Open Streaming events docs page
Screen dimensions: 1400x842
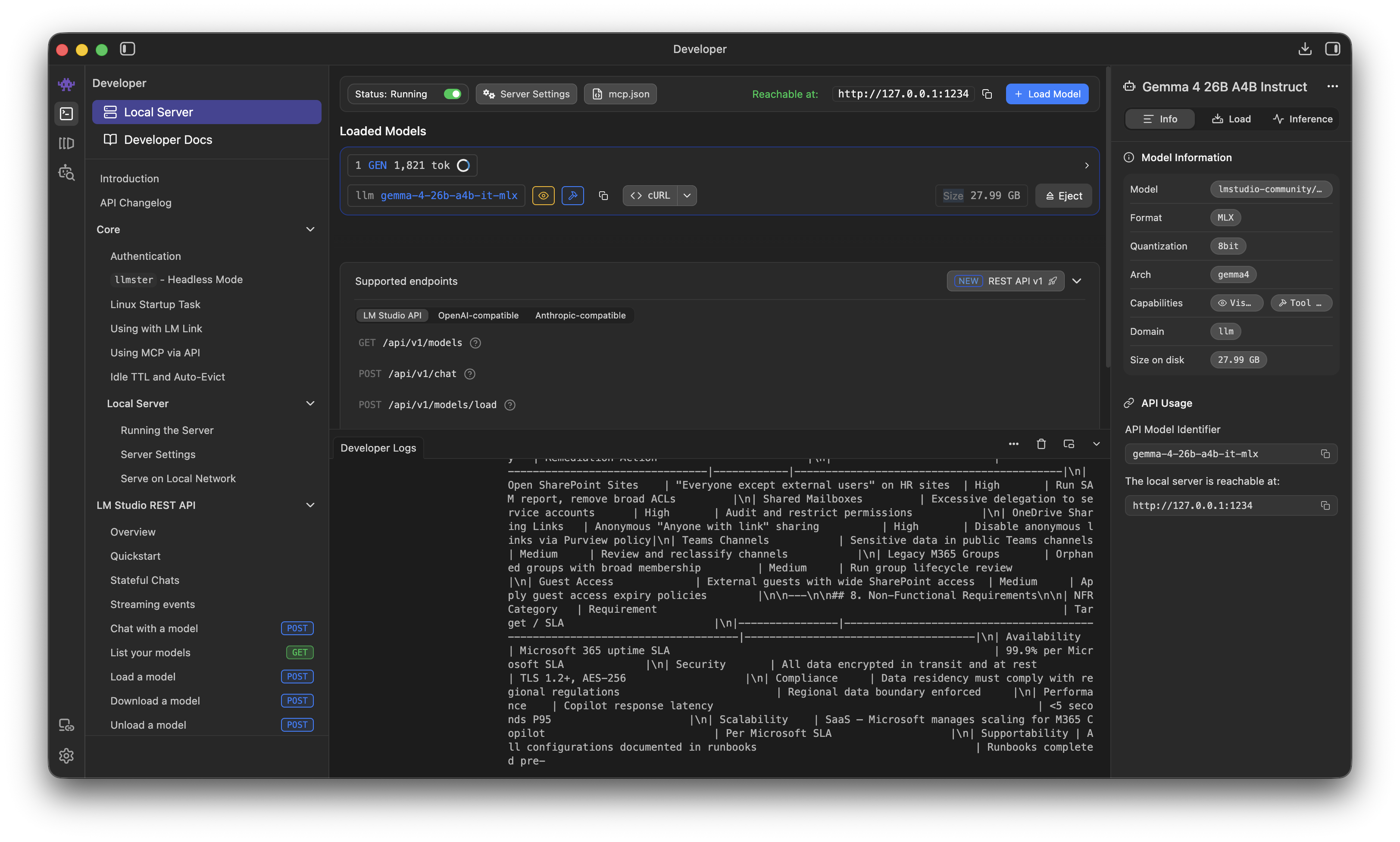click(153, 605)
